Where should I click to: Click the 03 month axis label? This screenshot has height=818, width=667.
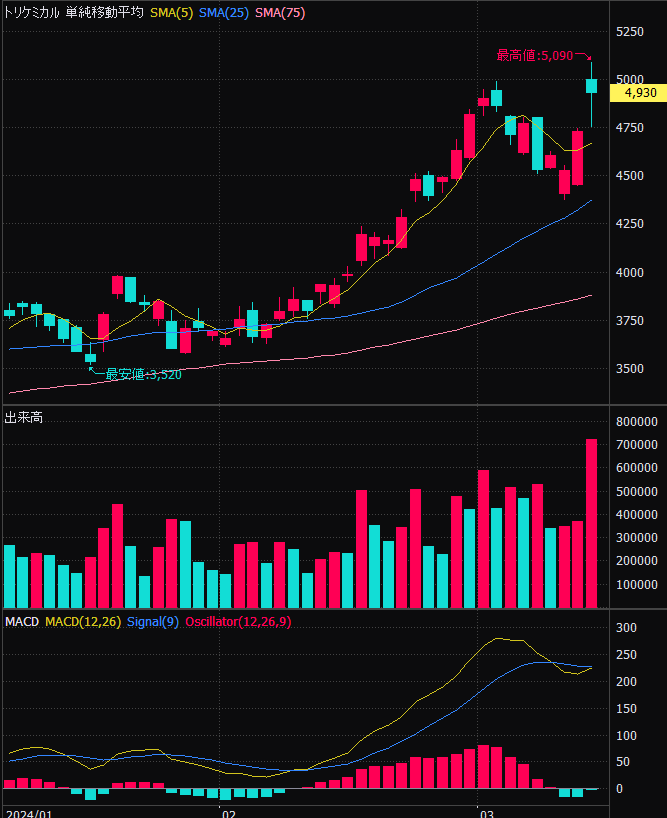(487, 814)
